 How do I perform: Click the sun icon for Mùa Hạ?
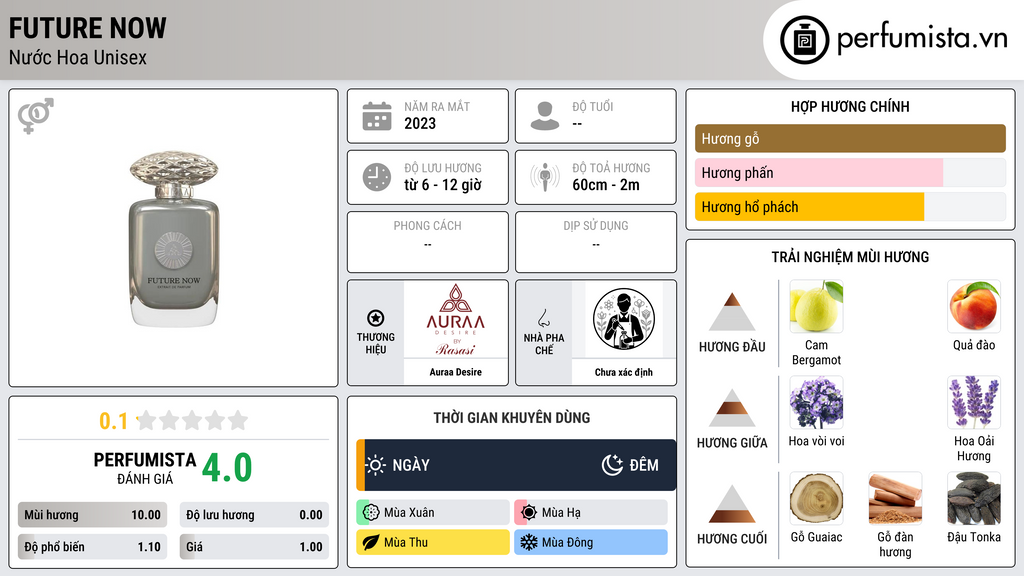(x=529, y=513)
